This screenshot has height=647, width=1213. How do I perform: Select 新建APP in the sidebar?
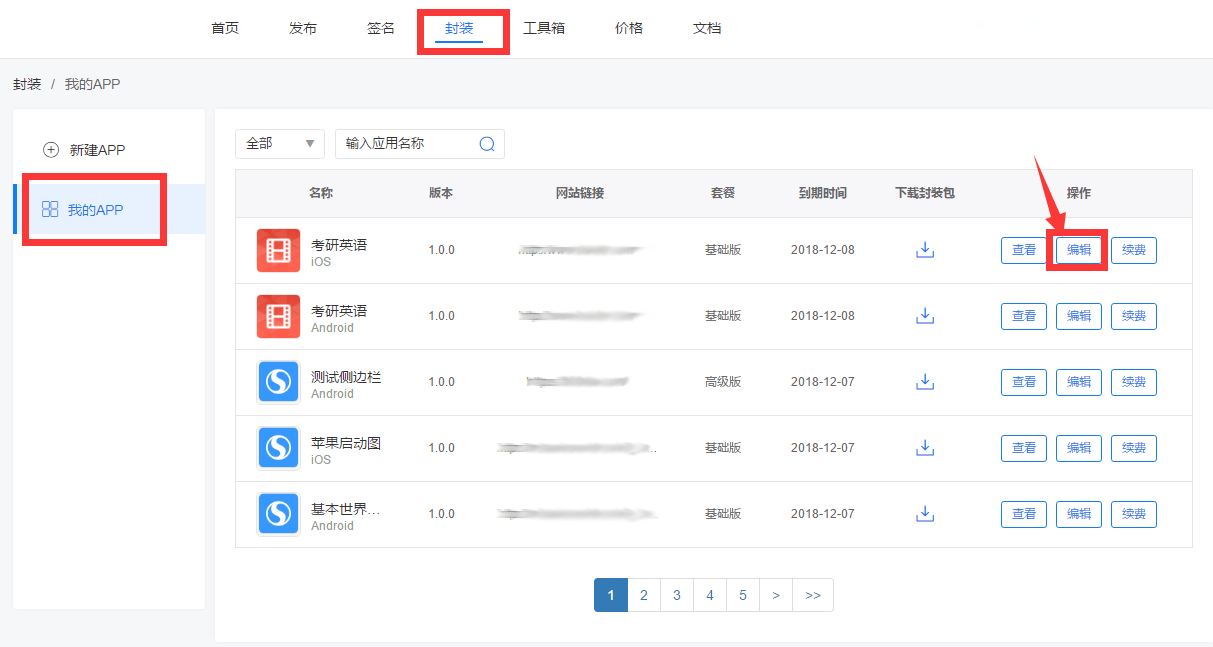click(97, 150)
